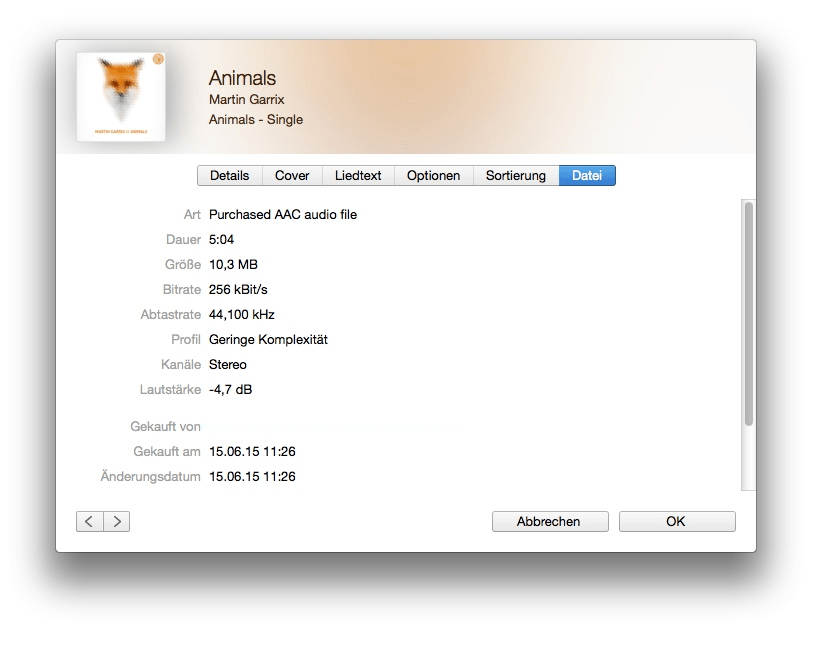The image size is (830, 648).
Task: Switch to the Optionen tab
Action: tap(434, 176)
